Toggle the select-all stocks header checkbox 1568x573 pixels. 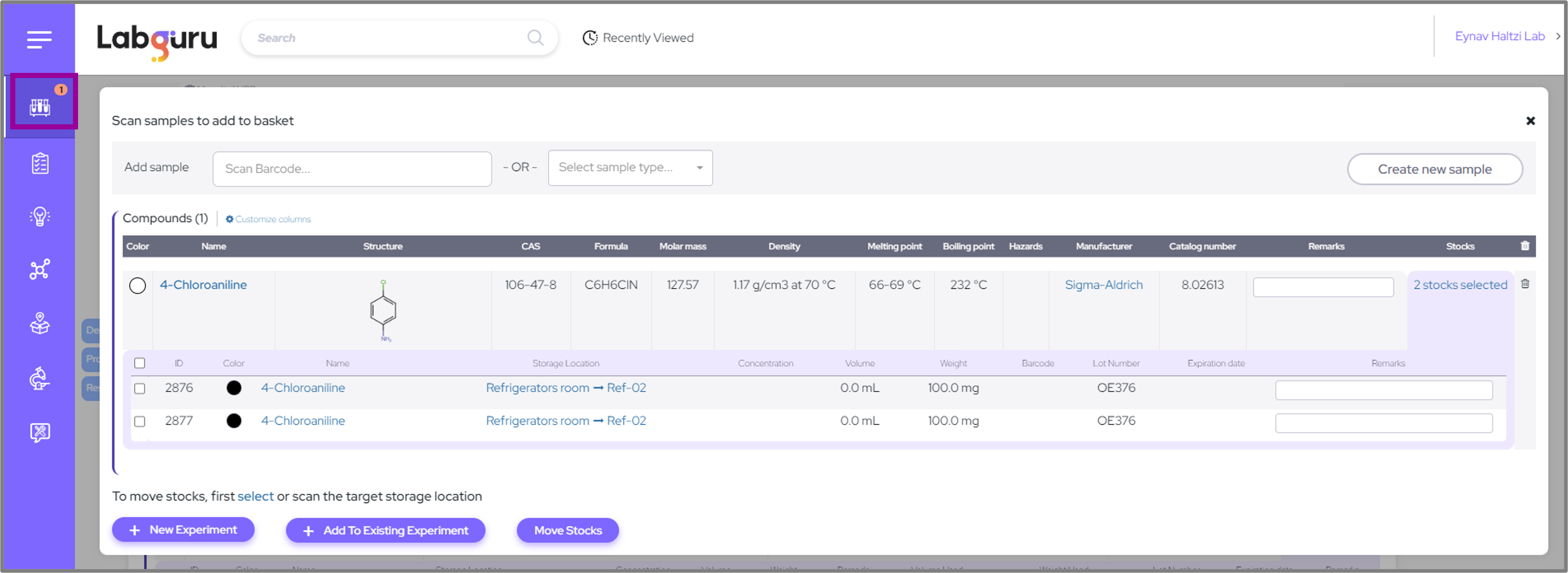point(139,363)
